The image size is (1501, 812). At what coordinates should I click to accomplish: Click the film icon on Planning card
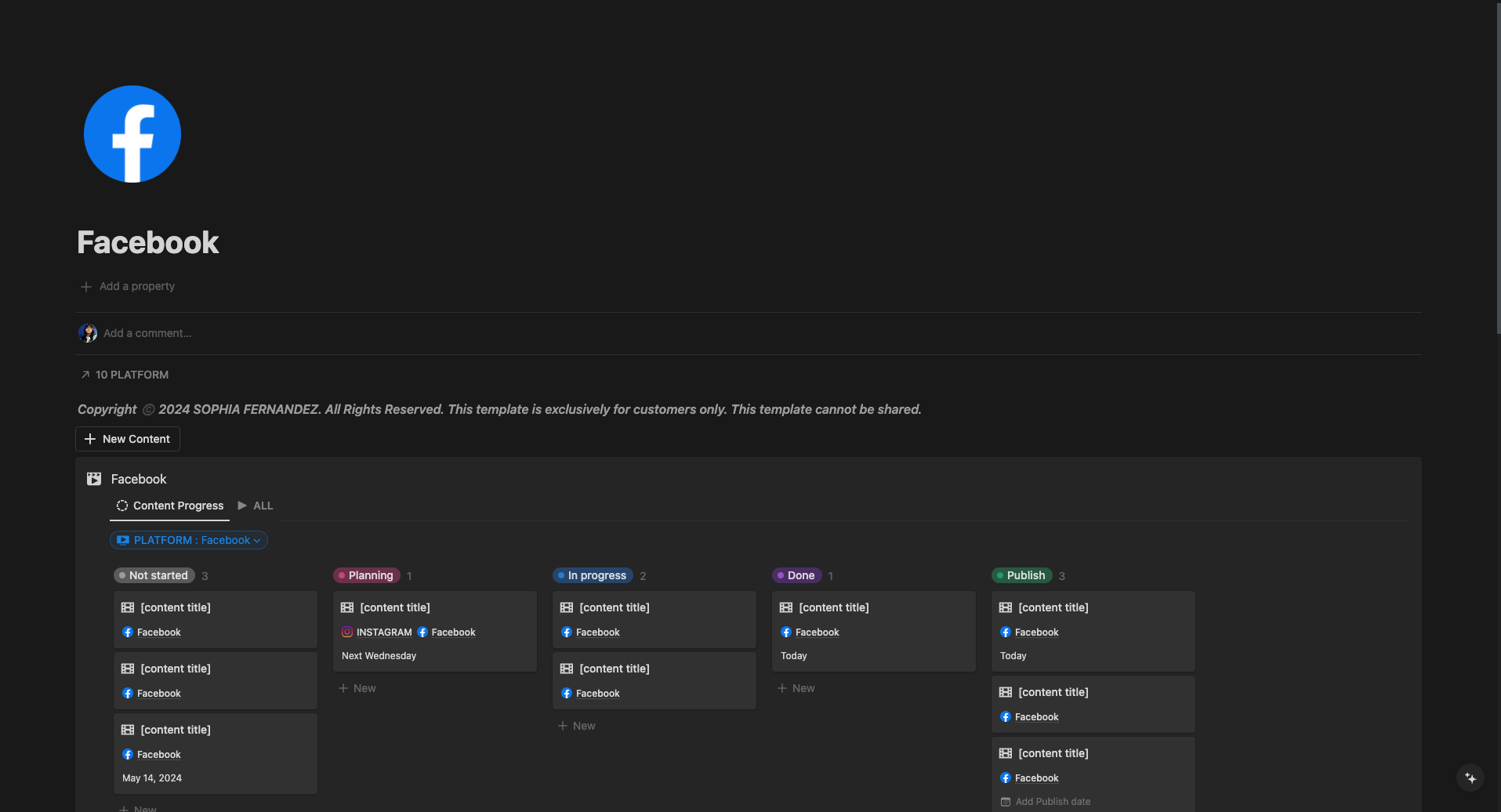347,607
